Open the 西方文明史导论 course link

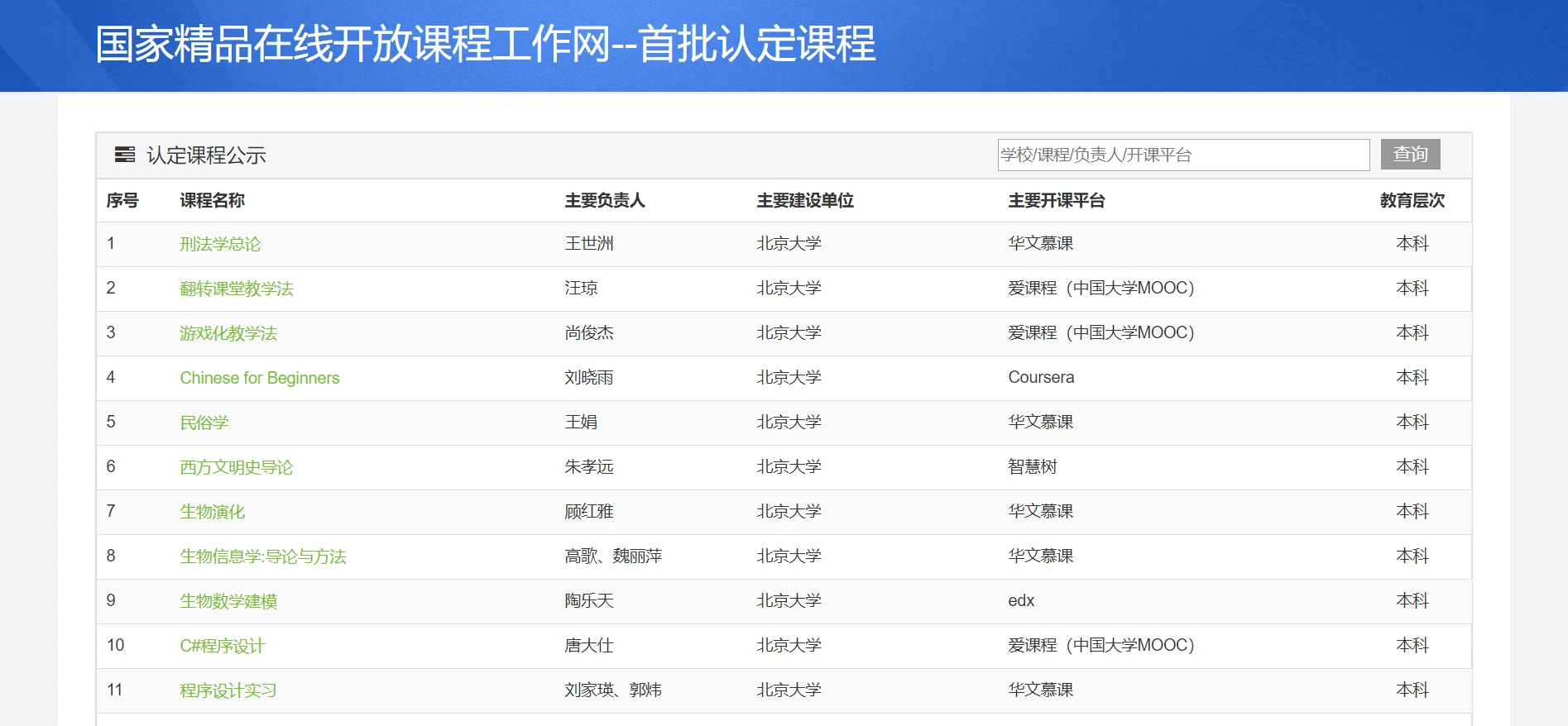[237, 467]
